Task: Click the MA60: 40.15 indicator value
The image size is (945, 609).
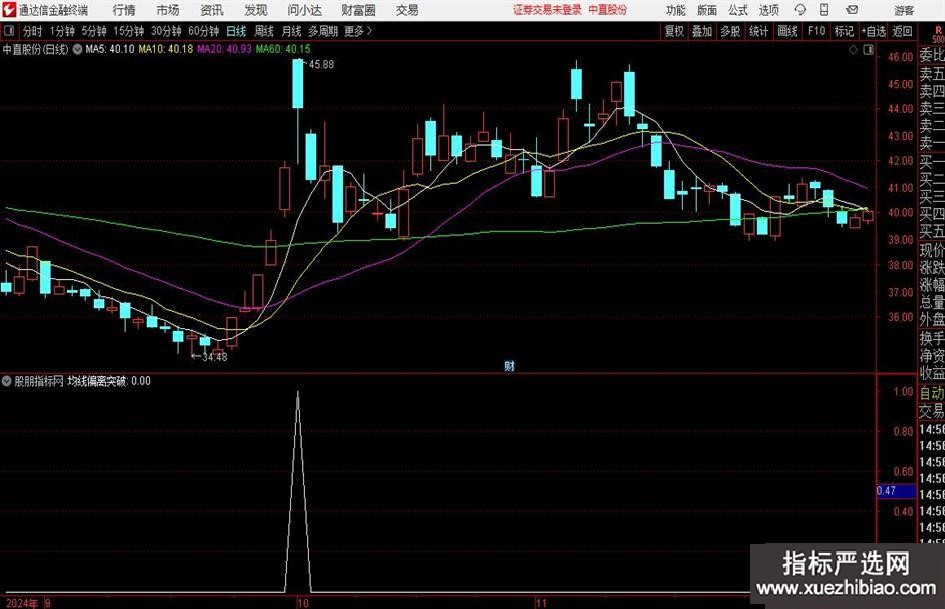Action: pyautogui.click(x=283, y=49)
